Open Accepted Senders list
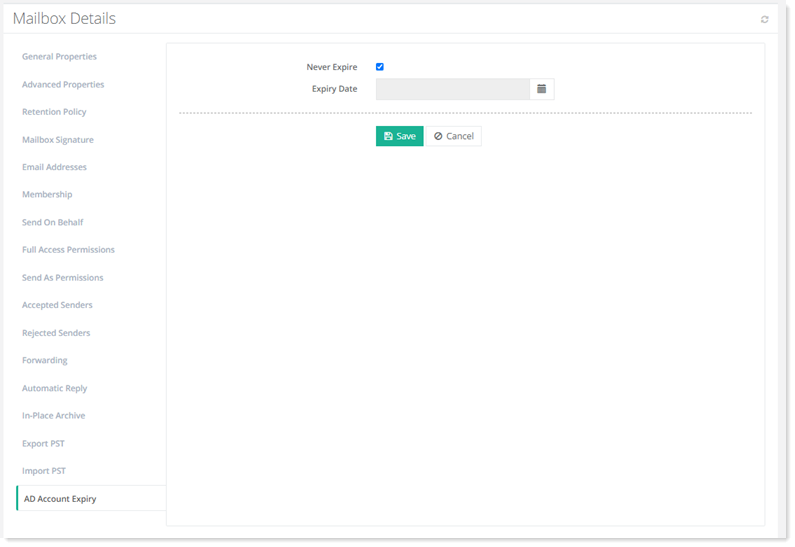 [x=57, y=305]
